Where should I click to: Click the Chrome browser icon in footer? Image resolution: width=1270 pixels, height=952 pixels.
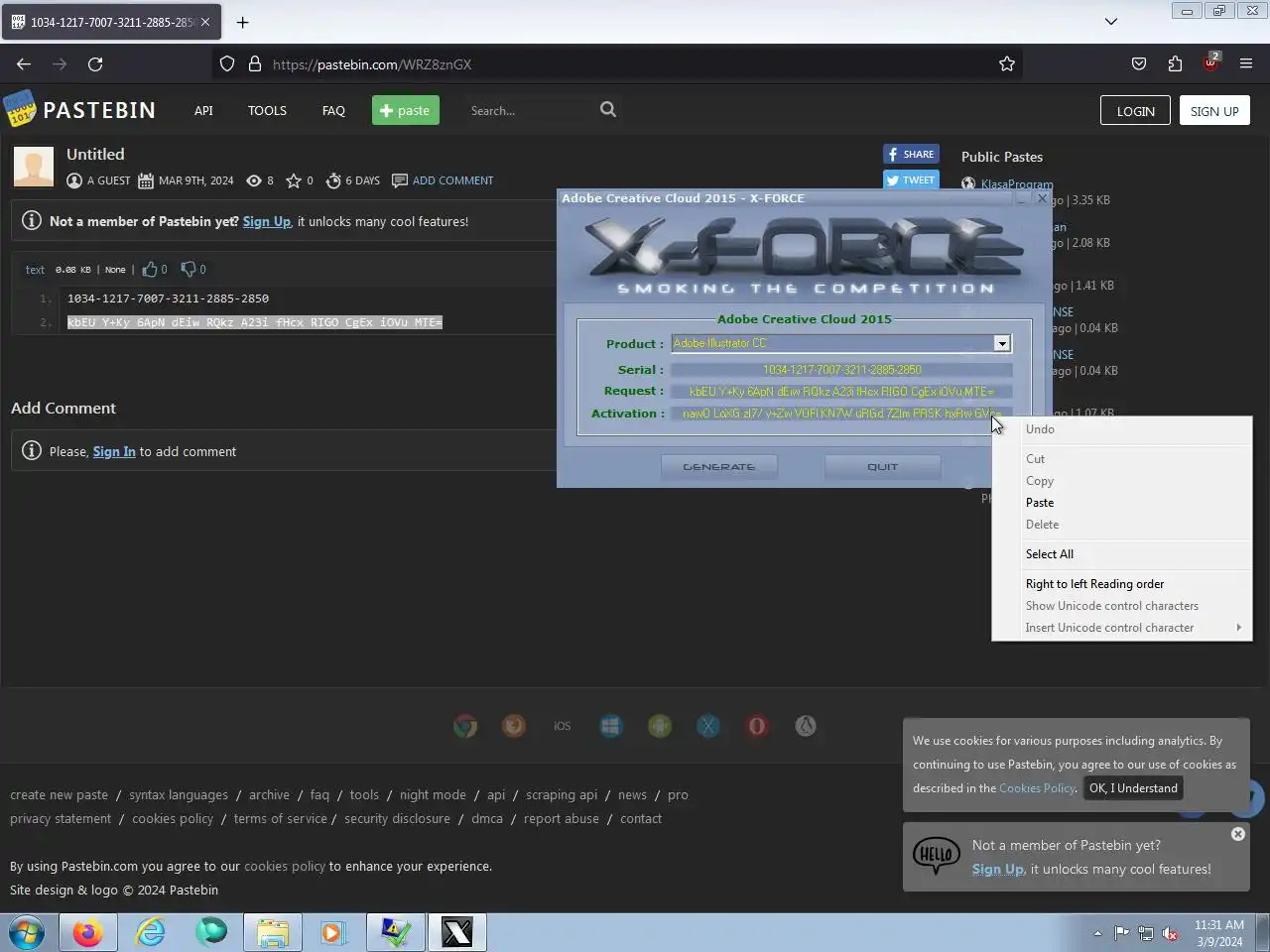[465, 727]
